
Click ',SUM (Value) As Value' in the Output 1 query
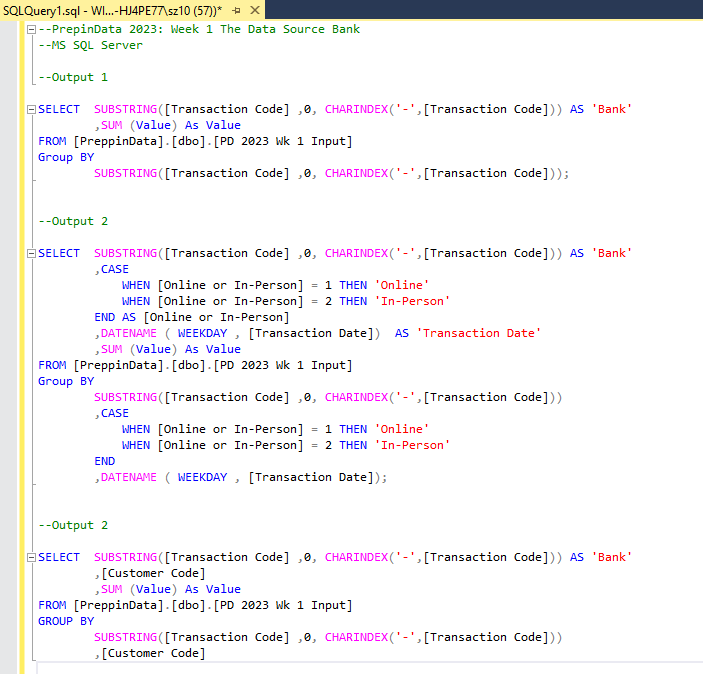168,125
